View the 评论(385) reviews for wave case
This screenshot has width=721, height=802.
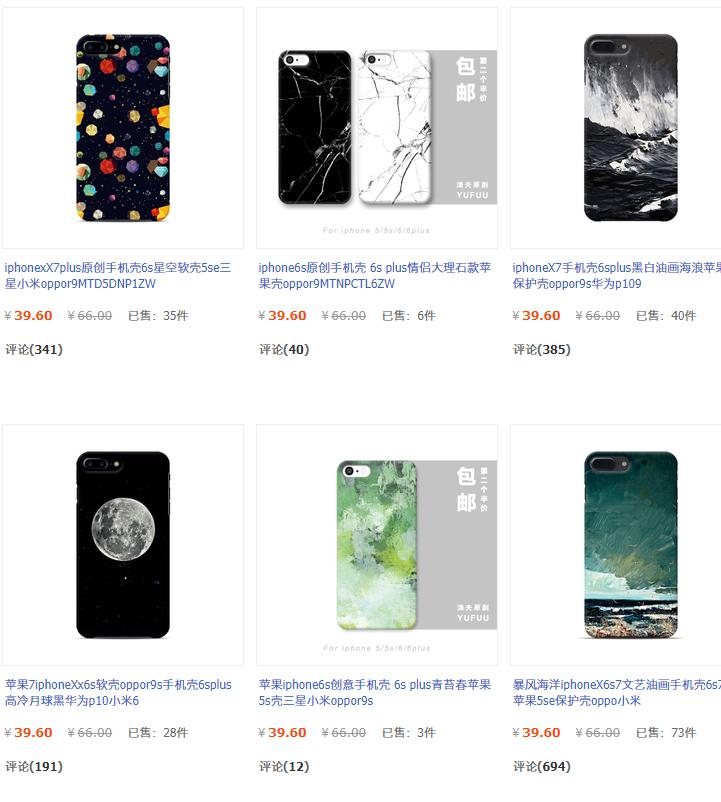click(x=542, y=350)
